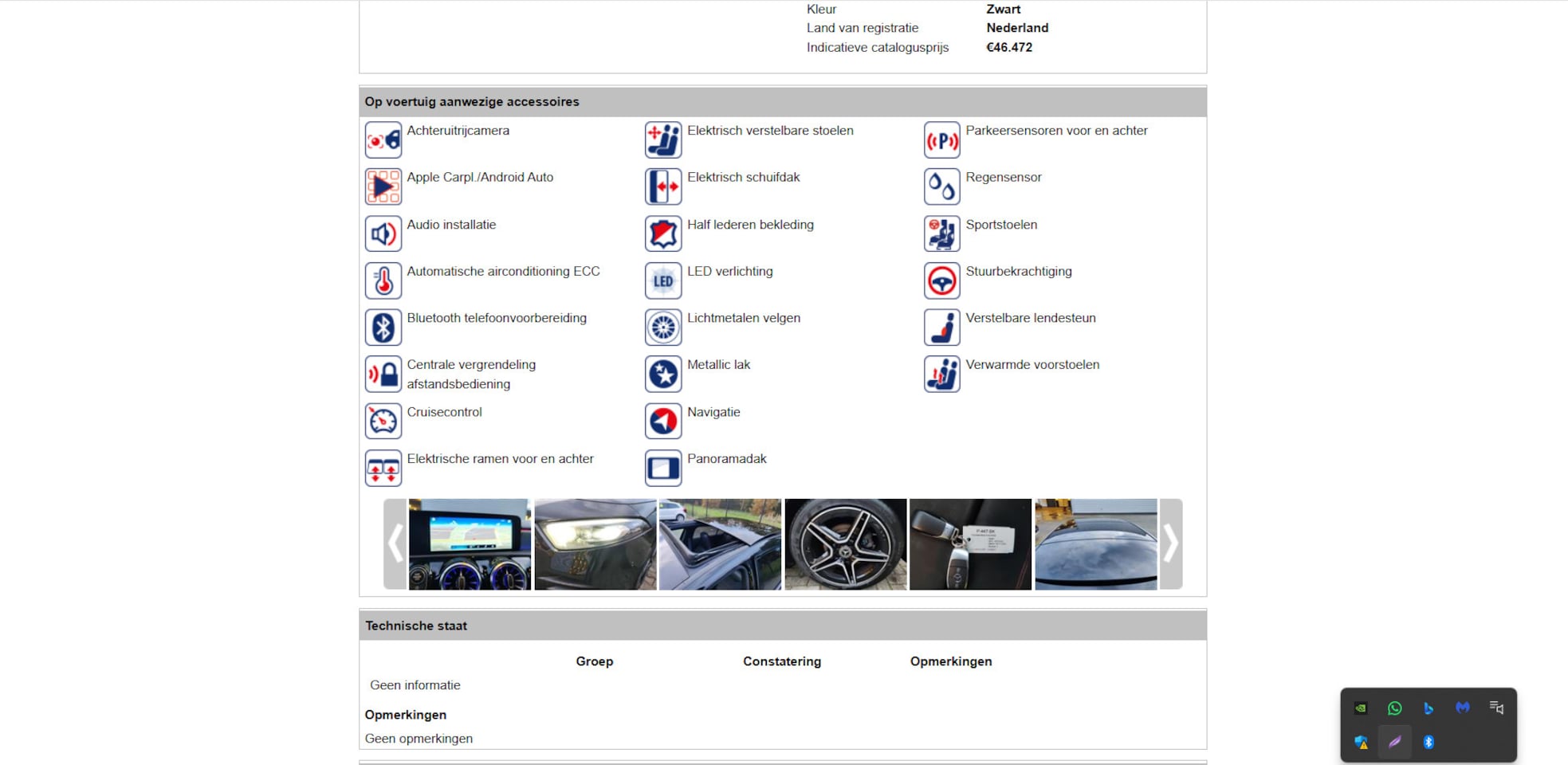Click the Elektrisch schuifdak icon
Image resolution: width=1568 pixels, height=765 pixels.
point(662,186)
